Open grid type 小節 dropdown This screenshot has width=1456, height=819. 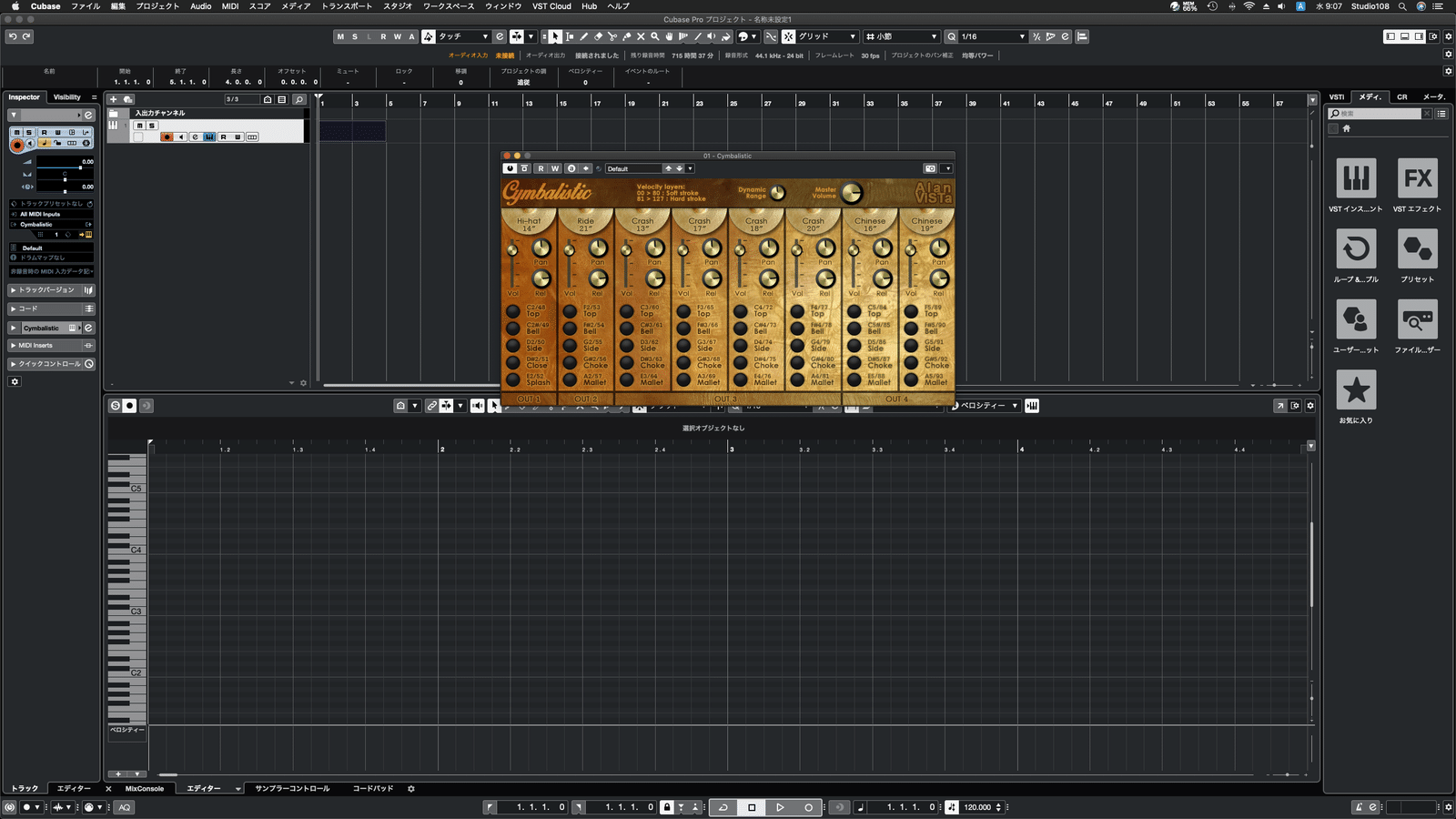901,36
